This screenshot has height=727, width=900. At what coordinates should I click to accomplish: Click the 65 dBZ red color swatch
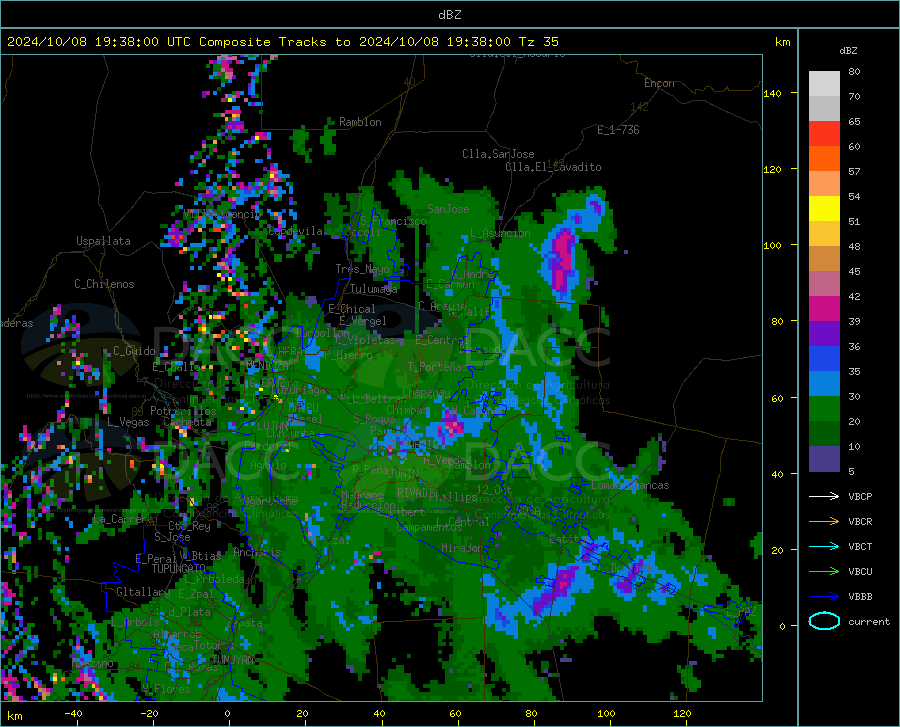click(824, 133)
